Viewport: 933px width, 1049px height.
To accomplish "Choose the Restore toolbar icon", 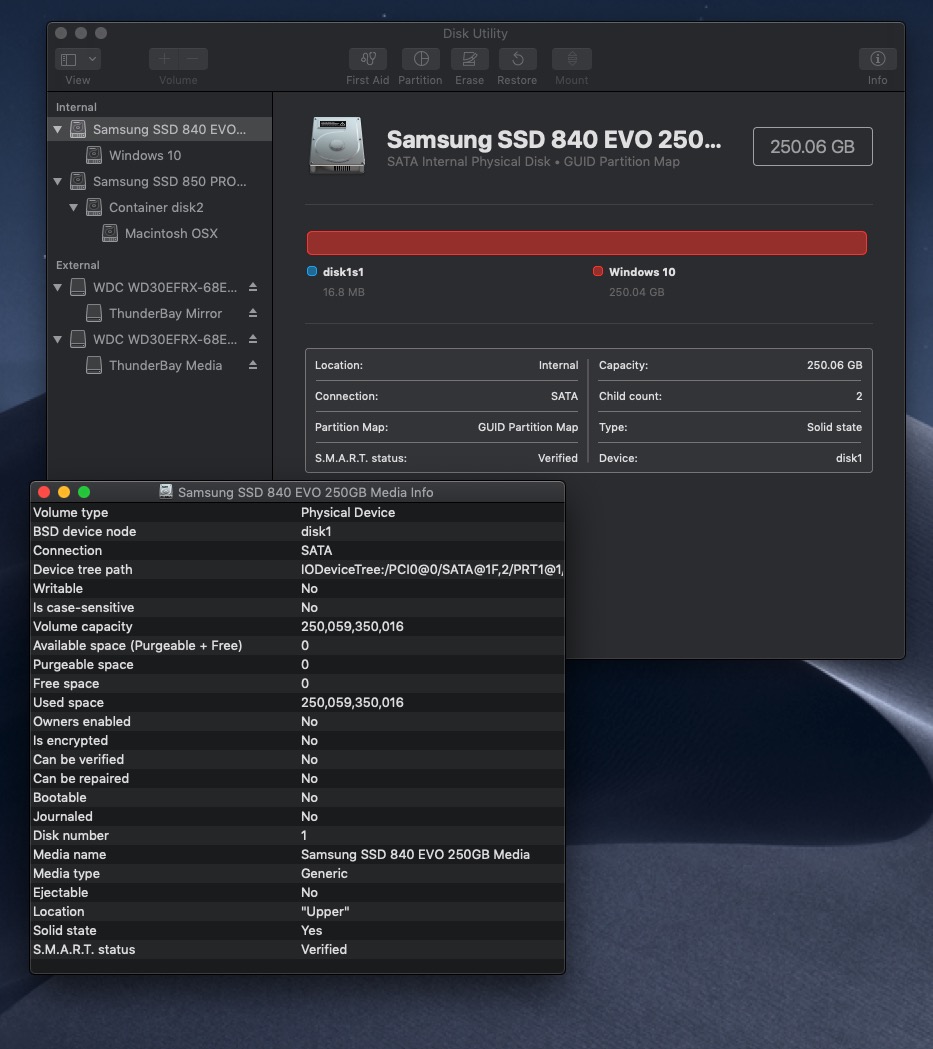I will tap(517, 60).
